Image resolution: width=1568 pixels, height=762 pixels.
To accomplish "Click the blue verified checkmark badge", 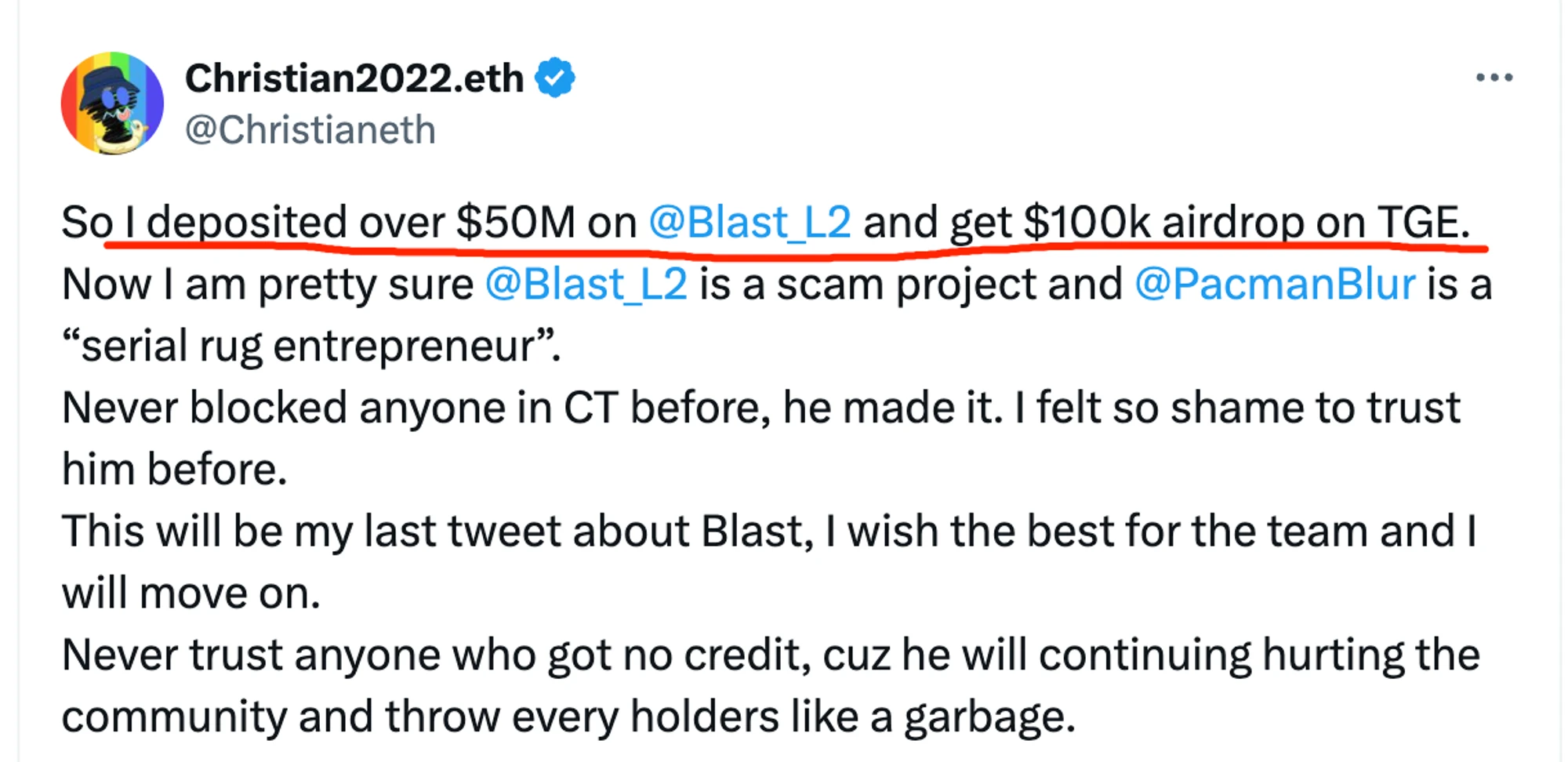I will pos(555,78).
